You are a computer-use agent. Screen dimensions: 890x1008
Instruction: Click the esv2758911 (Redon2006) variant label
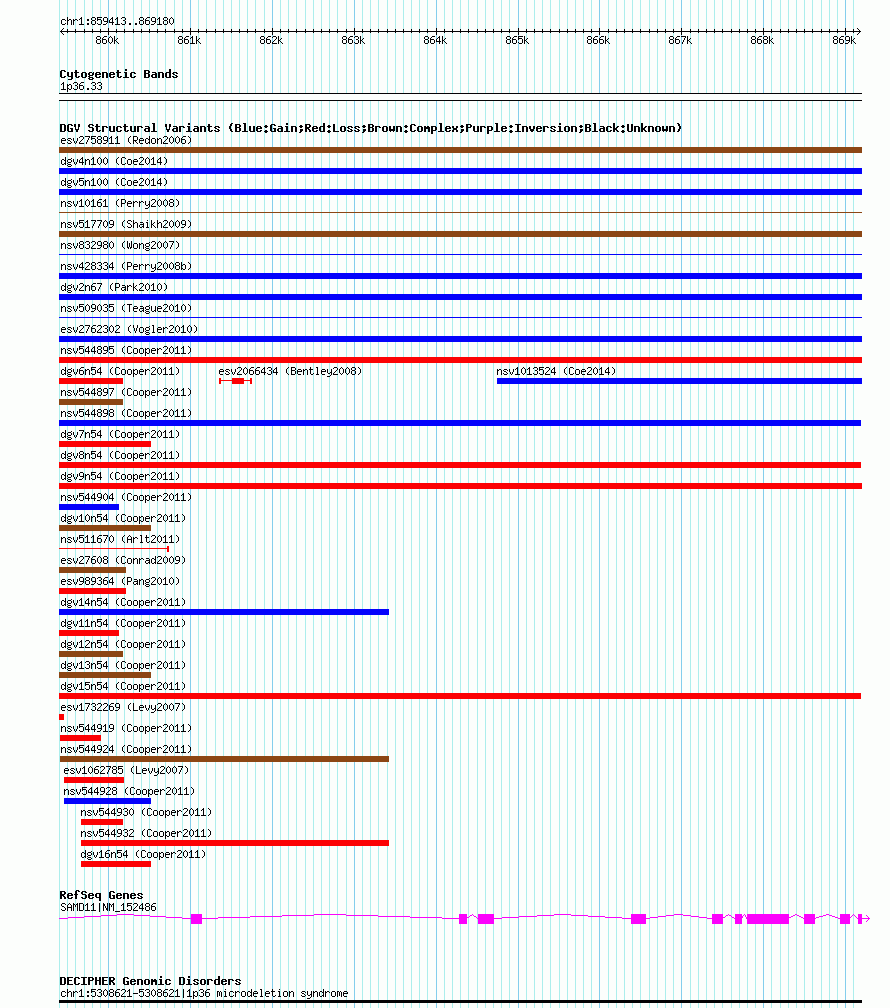tap(126, 140)
